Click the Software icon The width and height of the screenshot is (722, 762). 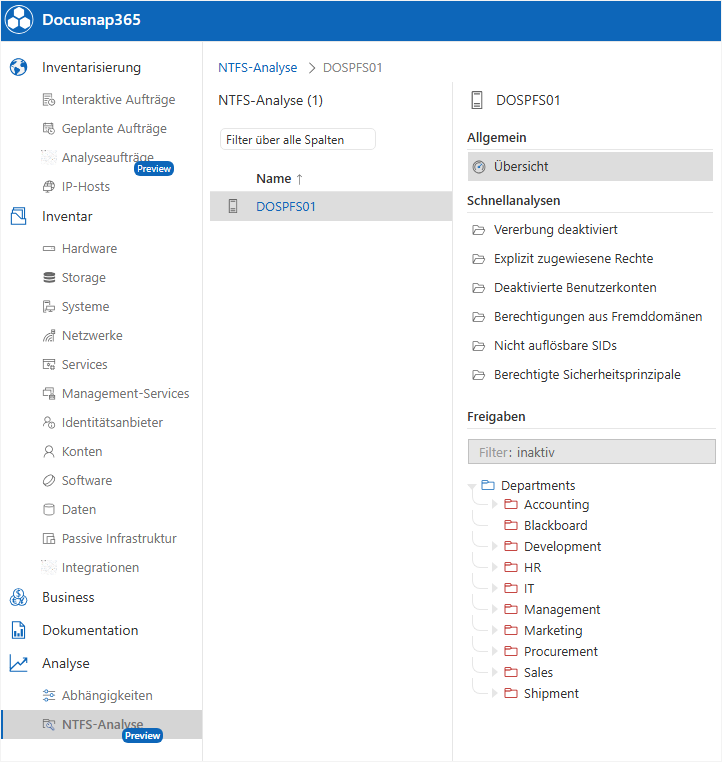[49, 481]
